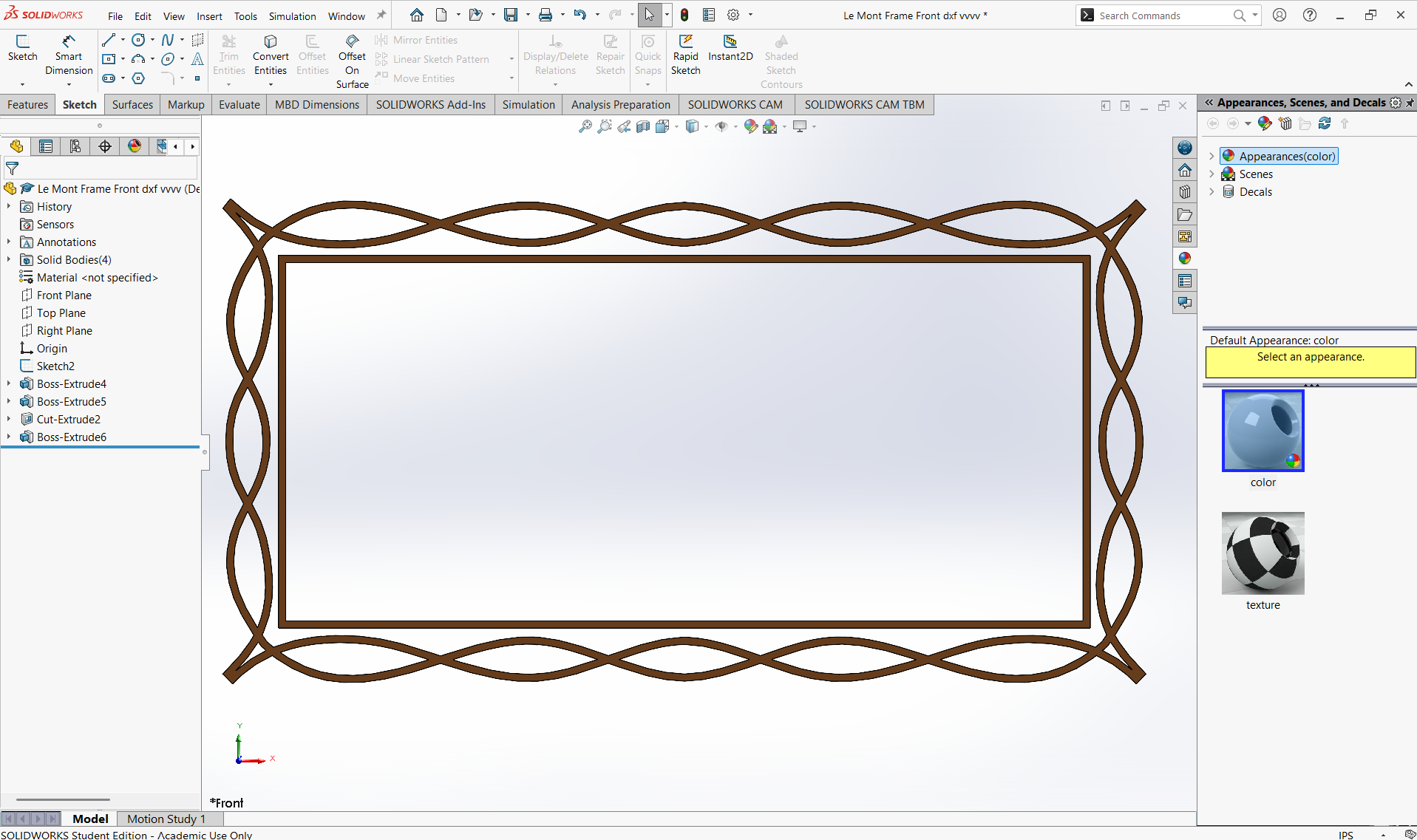This screenshot has width=1417, height=840.
Task: Select the Polygon sketch tool
Action: pos(138,78)
